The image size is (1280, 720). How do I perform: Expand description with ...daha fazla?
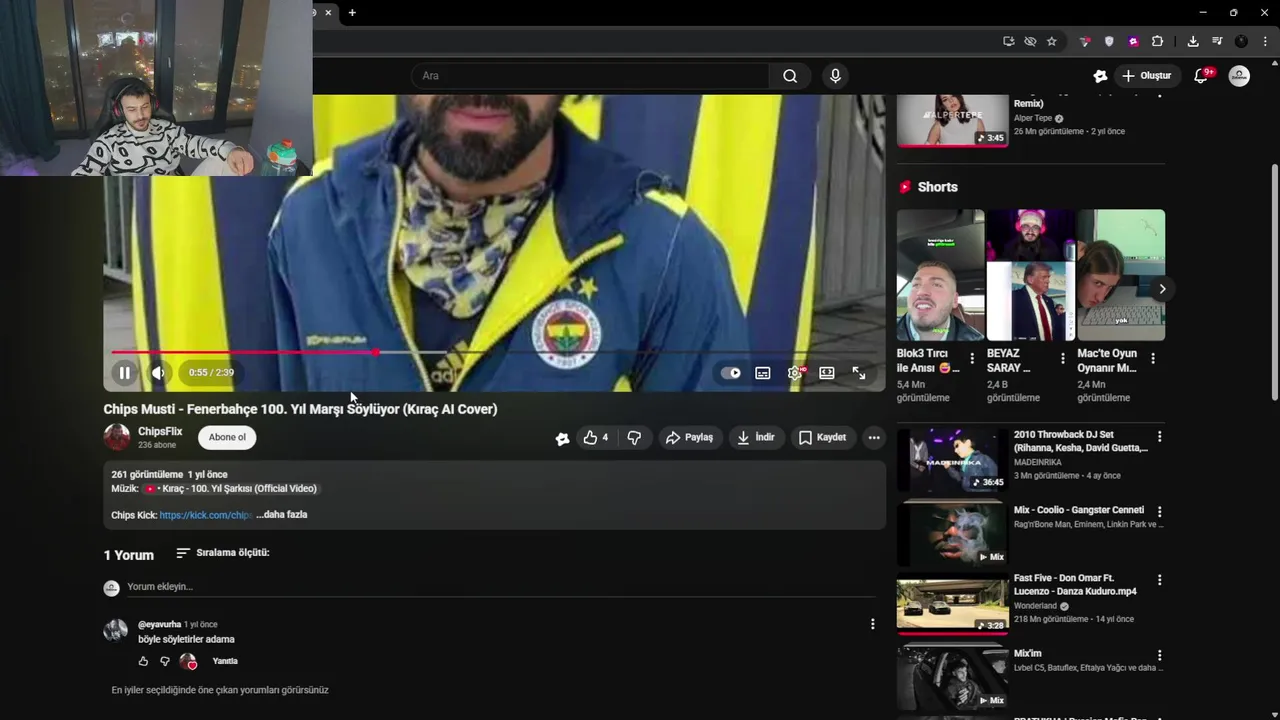click(282, 515)
